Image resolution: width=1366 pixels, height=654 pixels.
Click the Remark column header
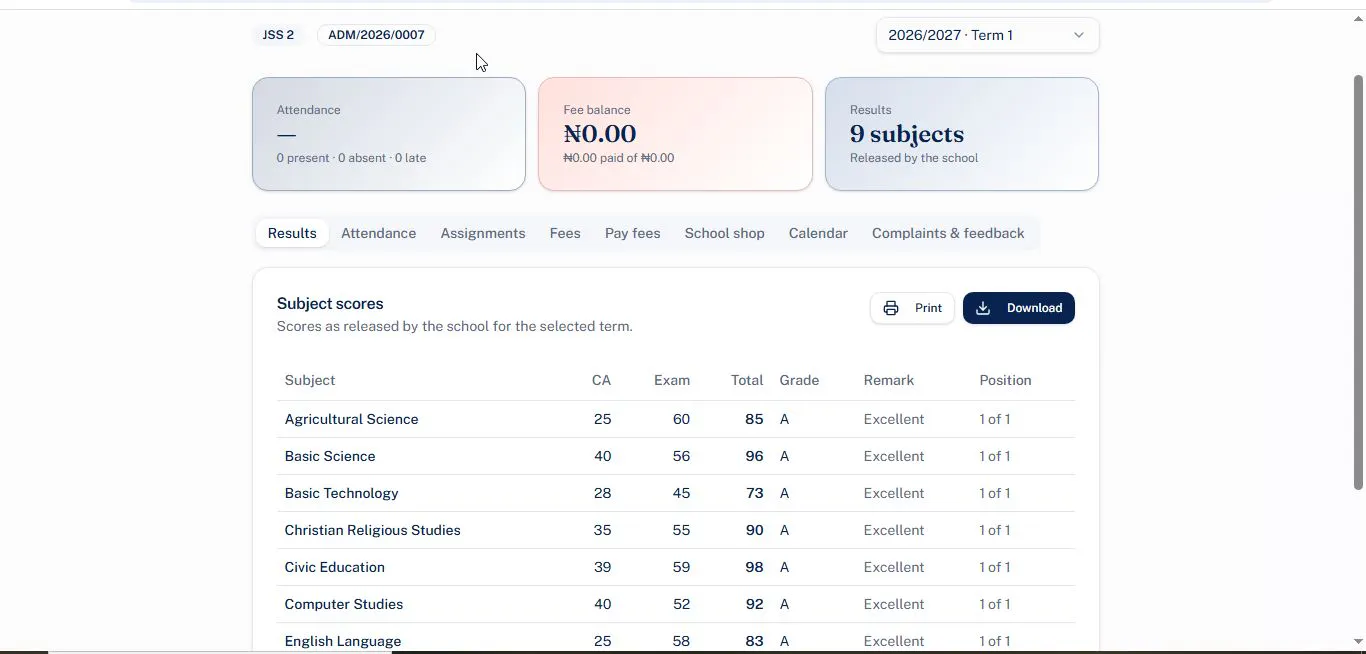pos(889,380)
